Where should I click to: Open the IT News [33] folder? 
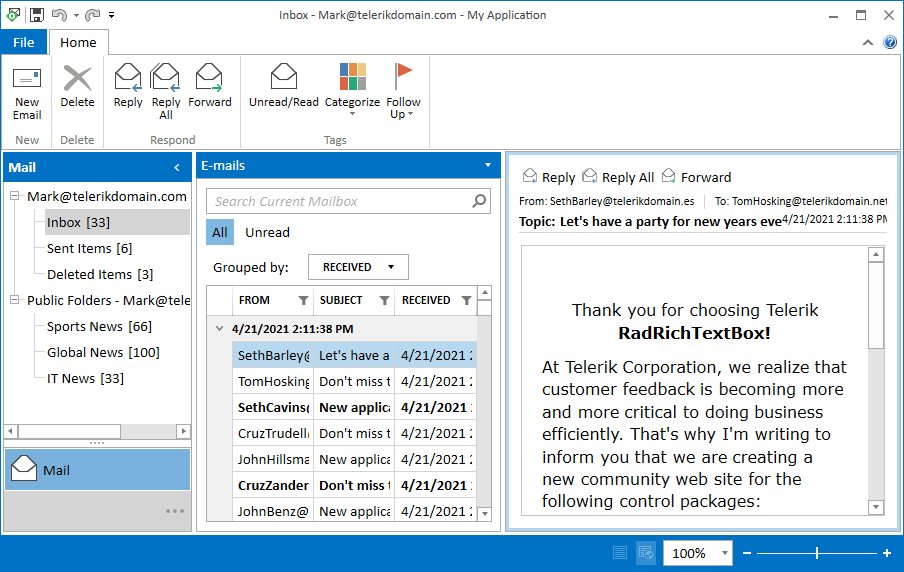pos(85,378)
